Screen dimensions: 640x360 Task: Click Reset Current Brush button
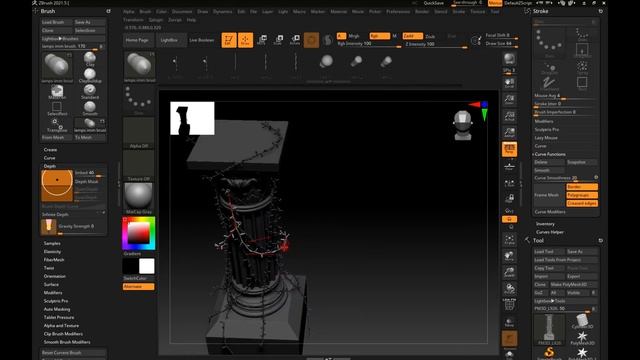coord(73,353)
